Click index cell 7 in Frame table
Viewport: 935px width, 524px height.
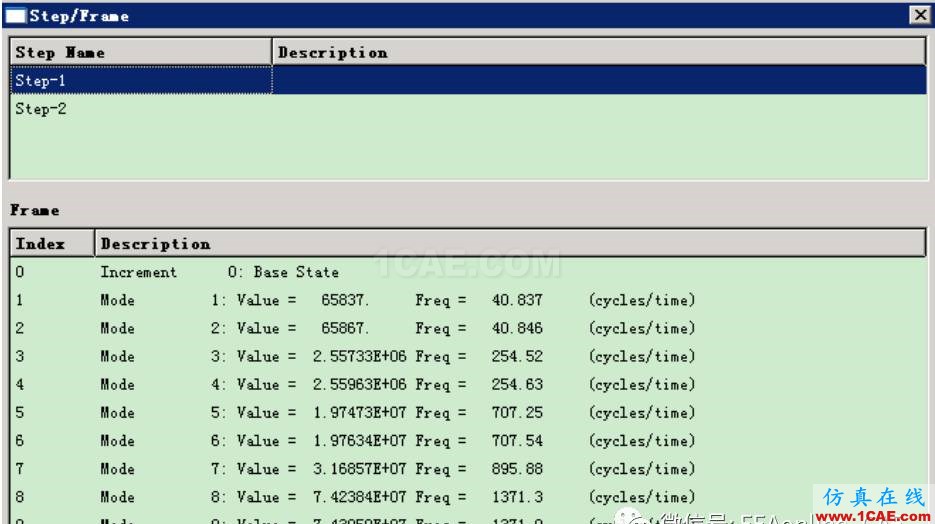click(20, 469)
